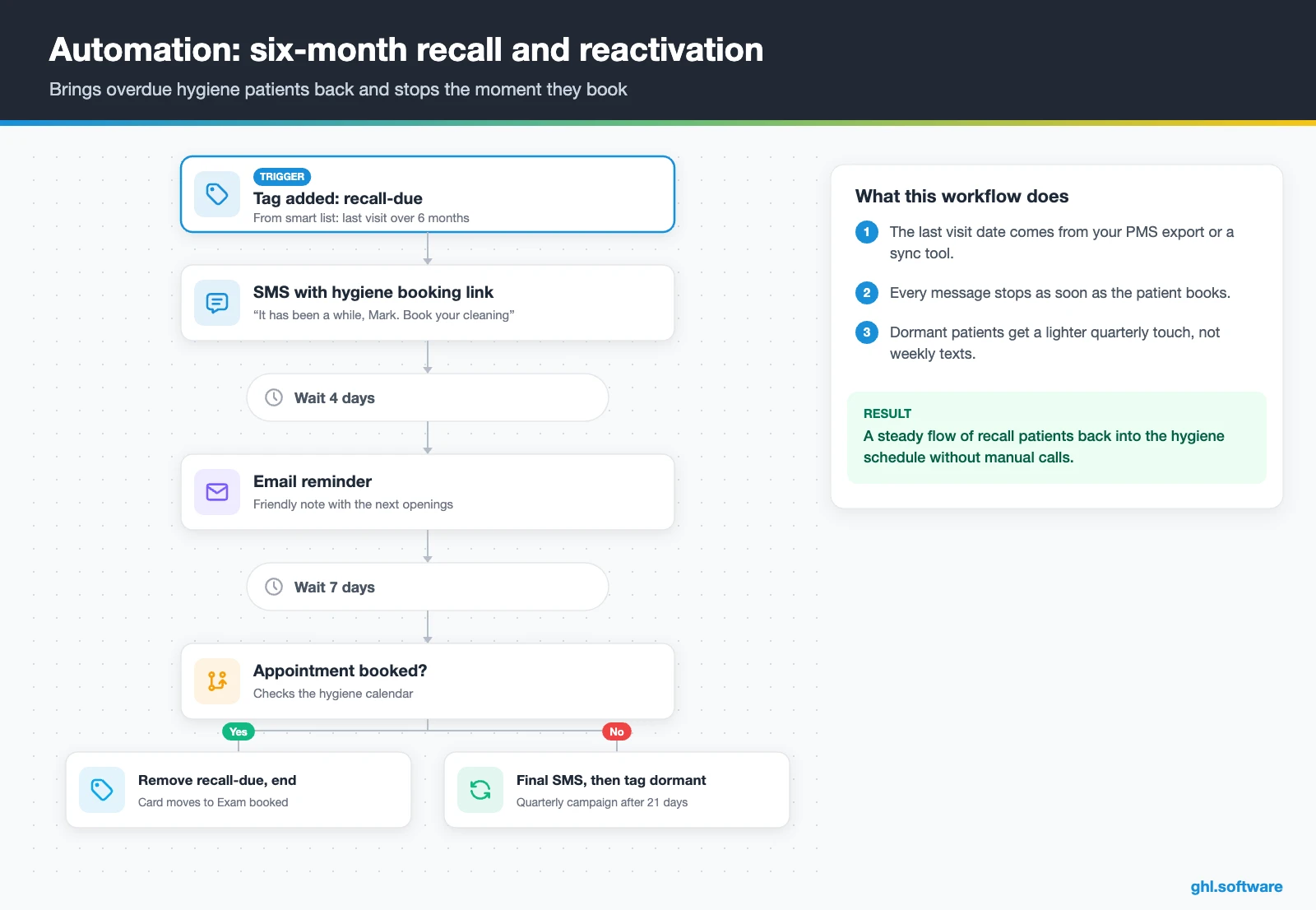Click the number 2 bullet in the workflow panel
The image size is (1316, 910).
coord(867,293)
